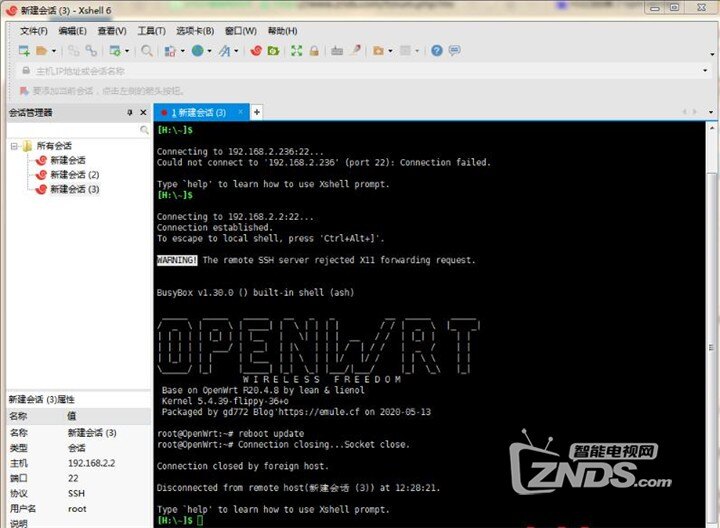Click the font 'A' icon

click(225, 51)
